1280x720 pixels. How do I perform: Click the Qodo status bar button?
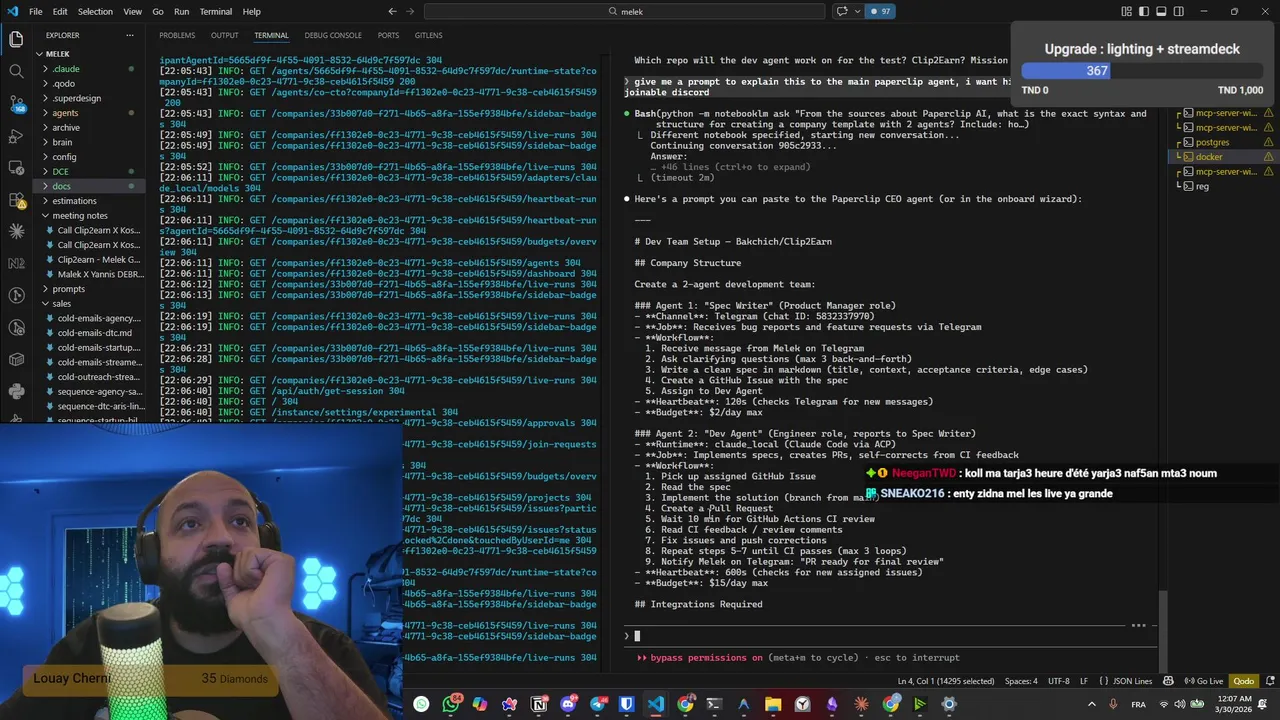(x=1243, y=681)
